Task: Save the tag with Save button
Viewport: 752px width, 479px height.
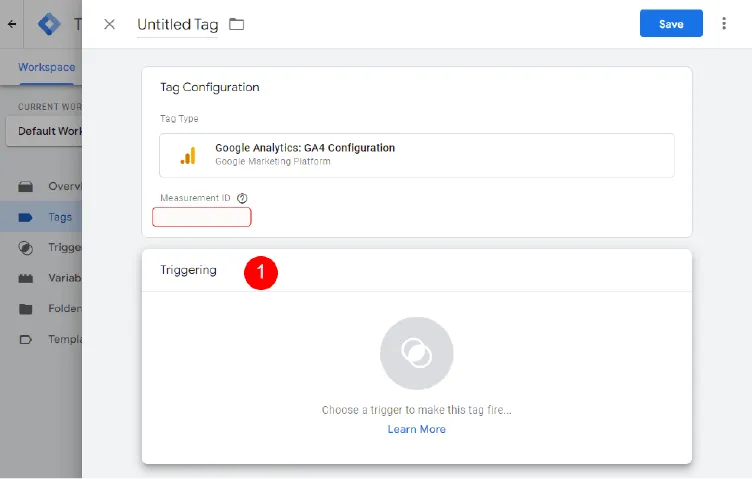Action: pos(671,24)
